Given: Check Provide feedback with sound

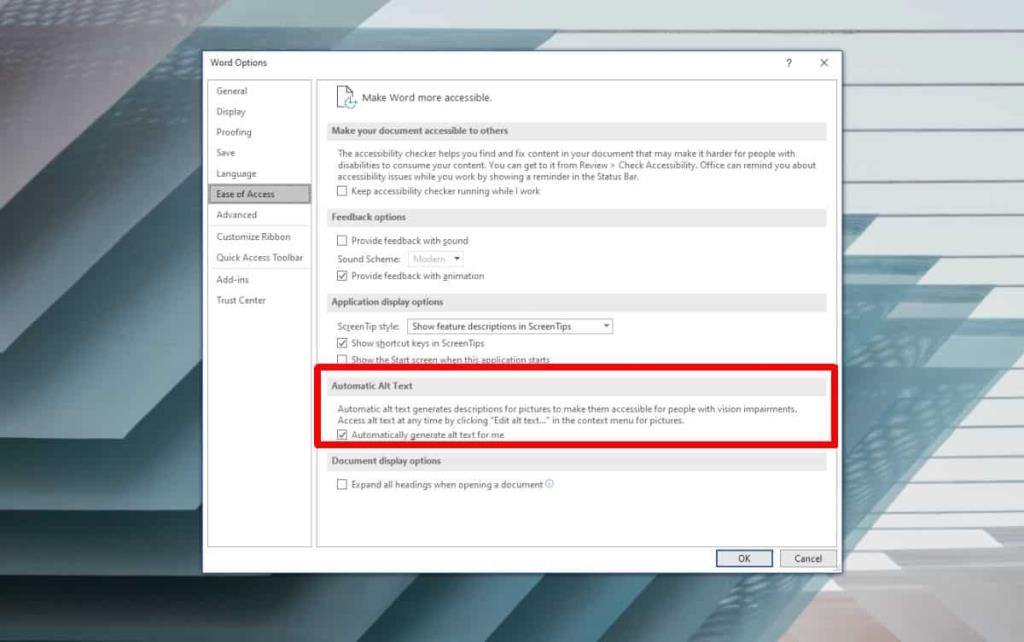Looking at the screenshot, I should pyautogui.click(x=340, y=240).
